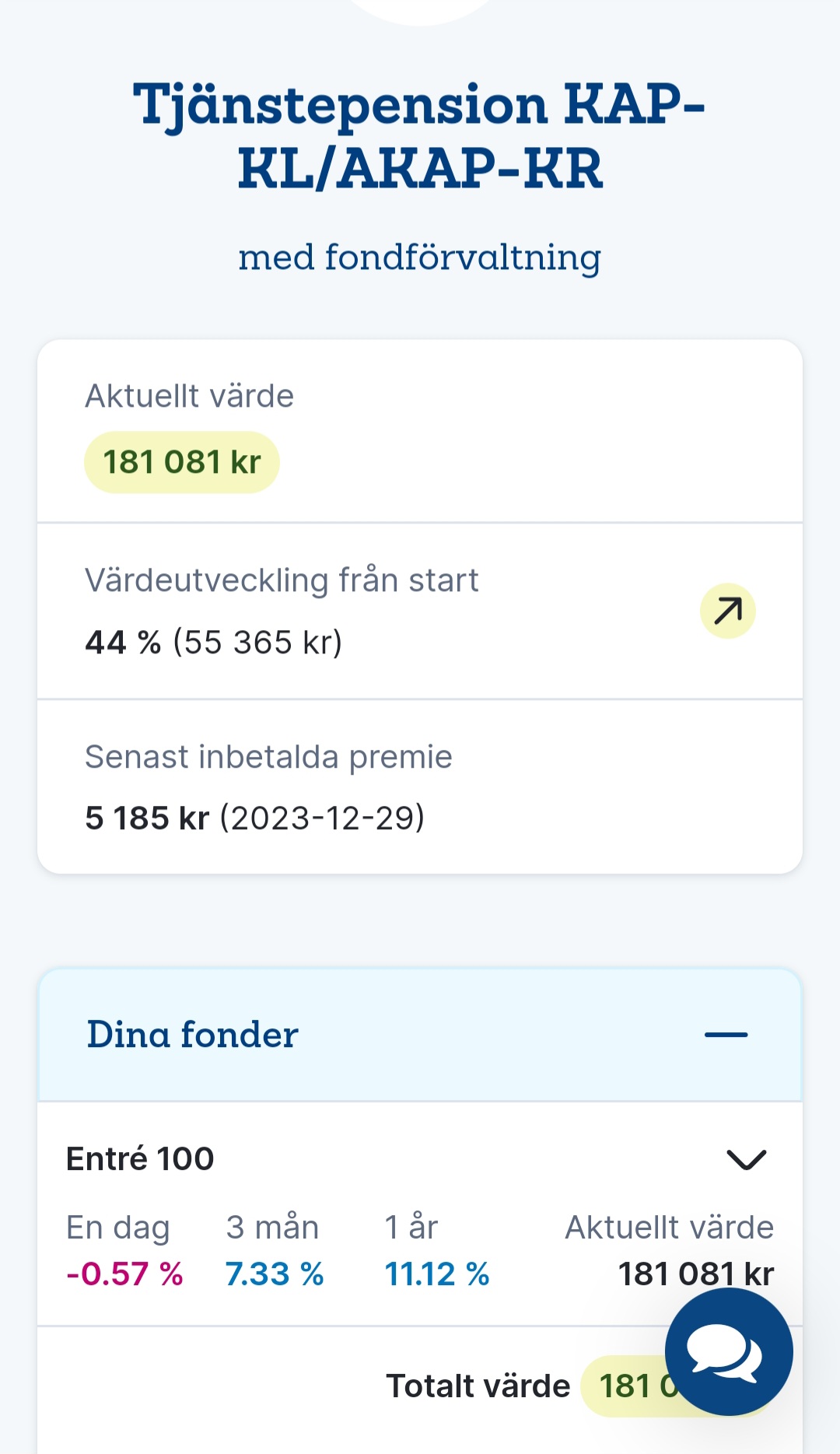The height and width of the screenshot is (1454, 840).
Task: Tap the Totalt värde label
Action: (x=478, y=1386)
